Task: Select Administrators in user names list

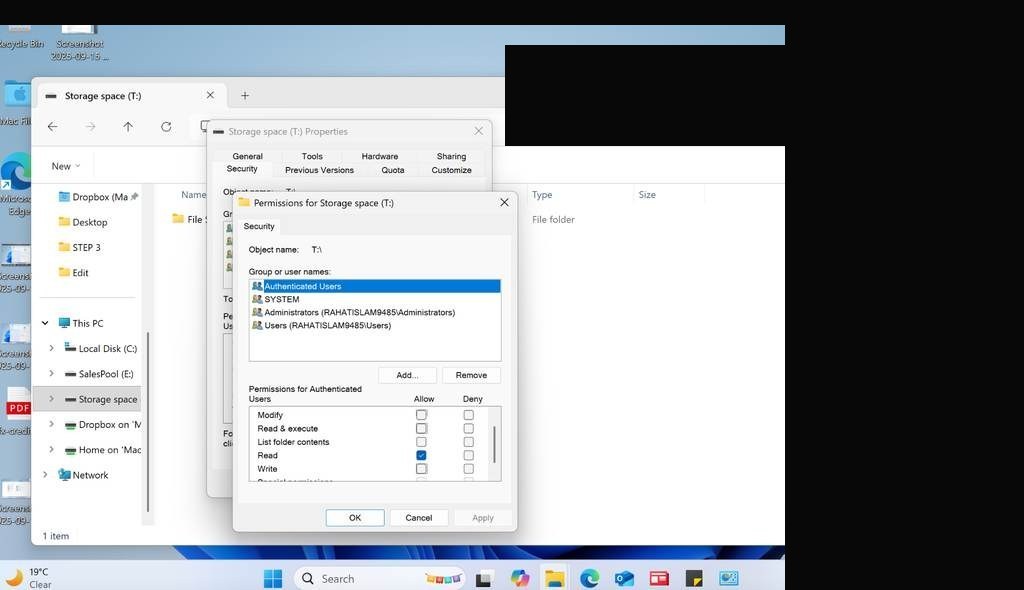Action: (x=374, y=312)
